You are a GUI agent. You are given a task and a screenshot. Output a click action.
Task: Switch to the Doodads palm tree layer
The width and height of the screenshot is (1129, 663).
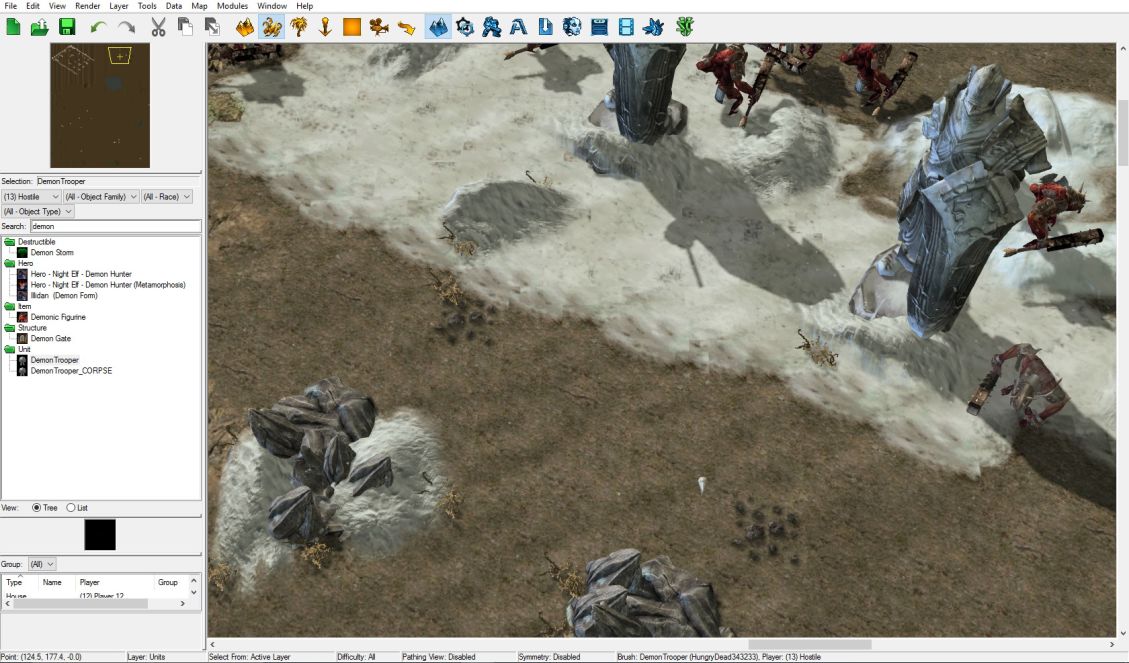(x=298, y=27)
